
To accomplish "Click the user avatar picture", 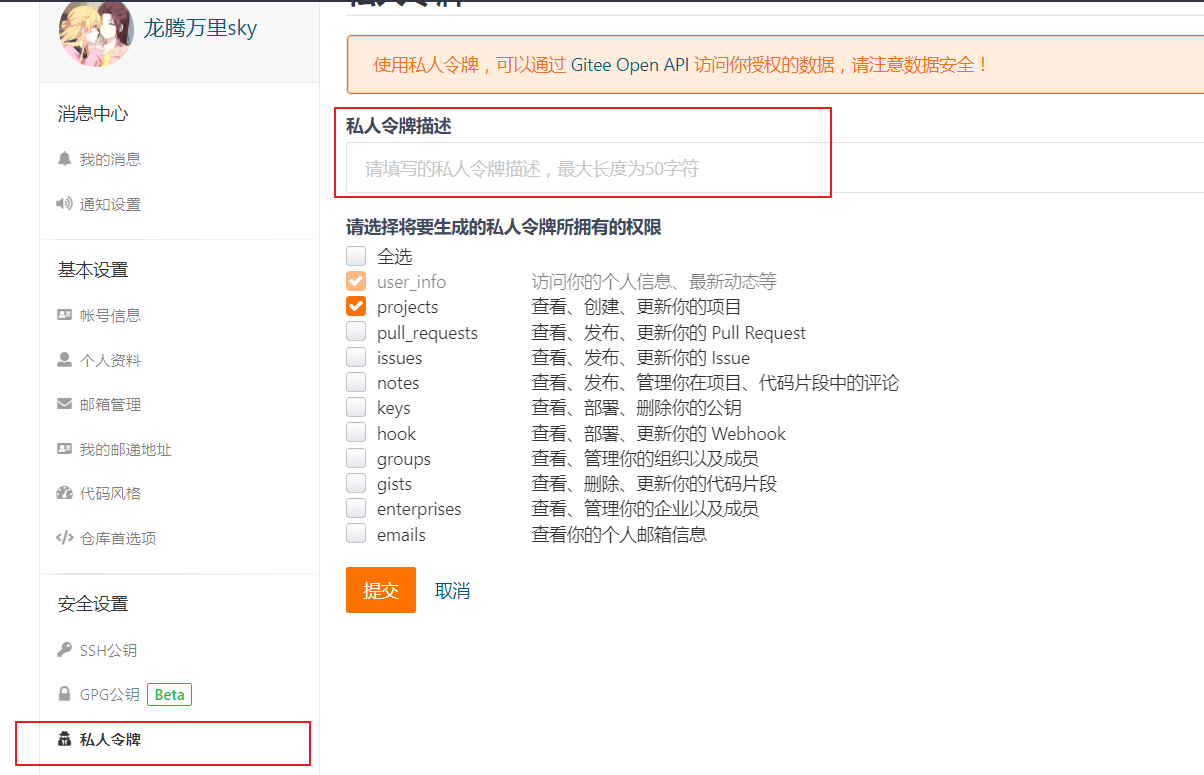I will coord(96,32).
